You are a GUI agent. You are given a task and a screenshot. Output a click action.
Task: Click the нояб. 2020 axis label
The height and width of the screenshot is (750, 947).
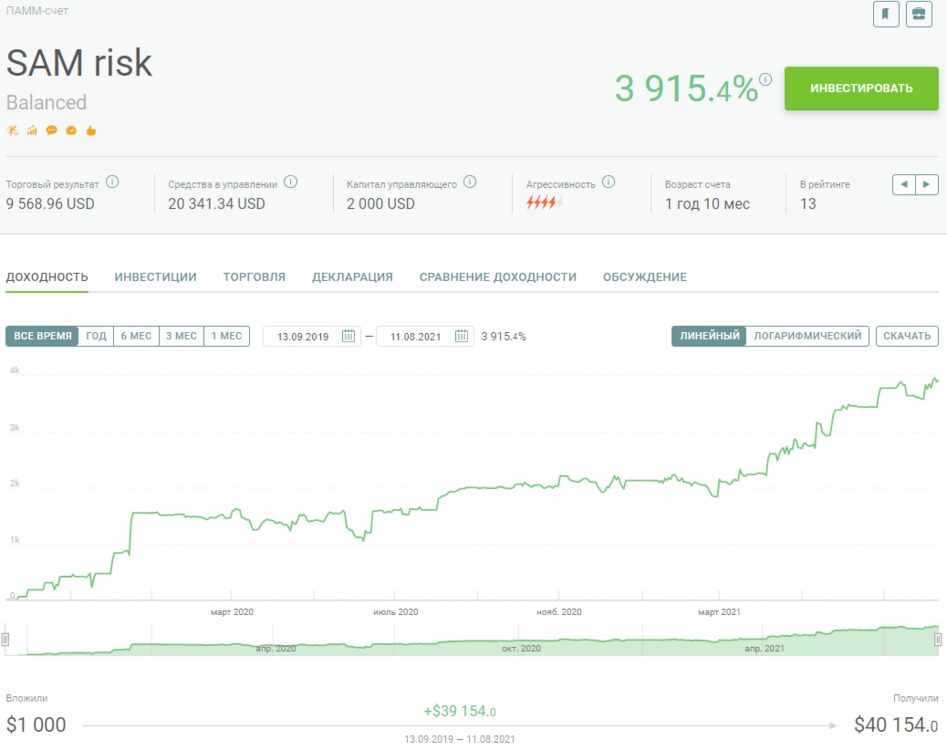(559, 612)
